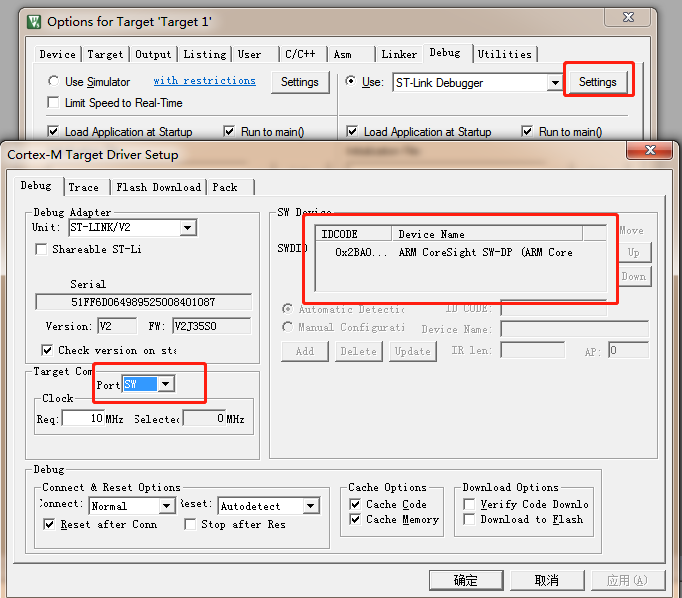The height and width of the screenshot is (598, 682).
Task: Click the IR len field
Action: pyautogui.click(x=533, y=350)
